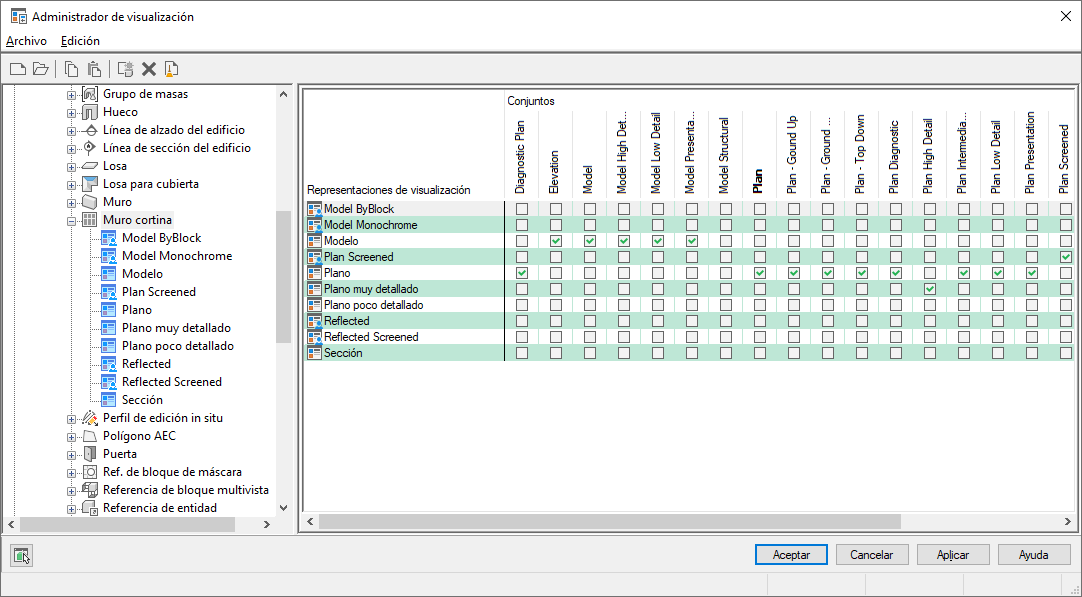
Task: Click the purge icon beside Delete
Action: tap(171, 68)
